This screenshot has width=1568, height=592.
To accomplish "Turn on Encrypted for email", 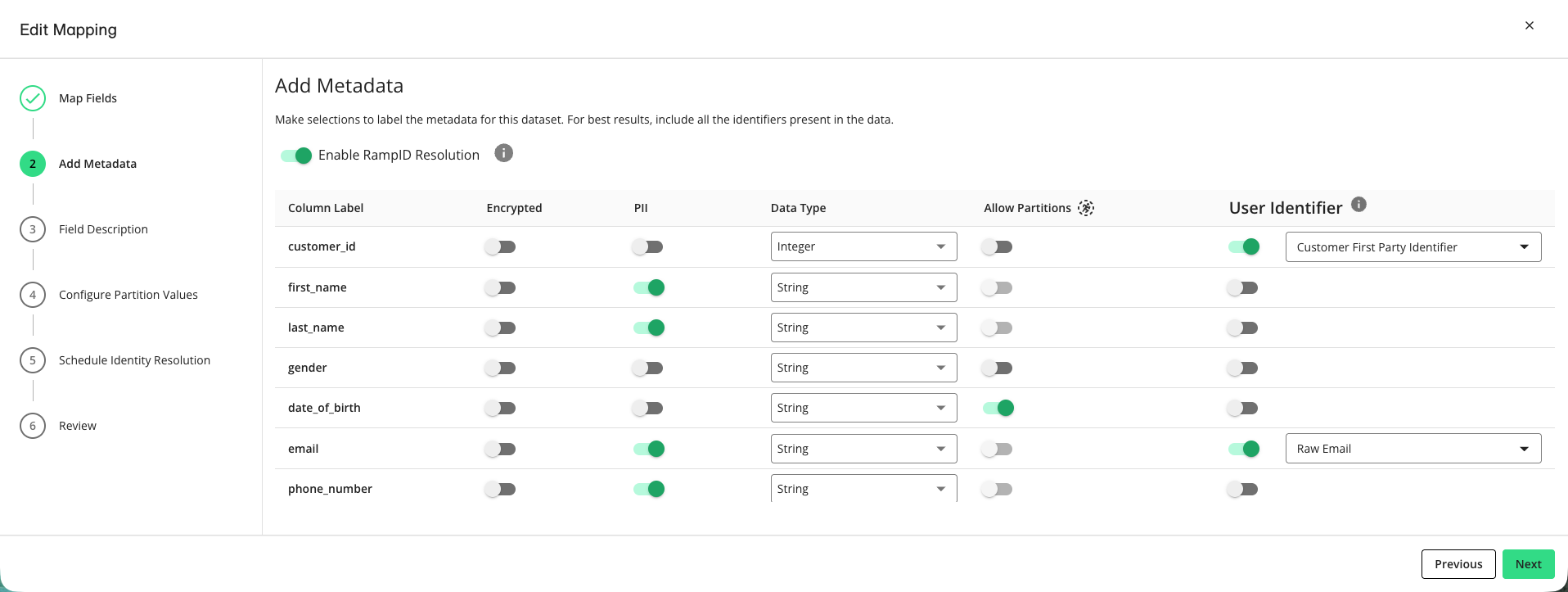I will pos(500,449).
